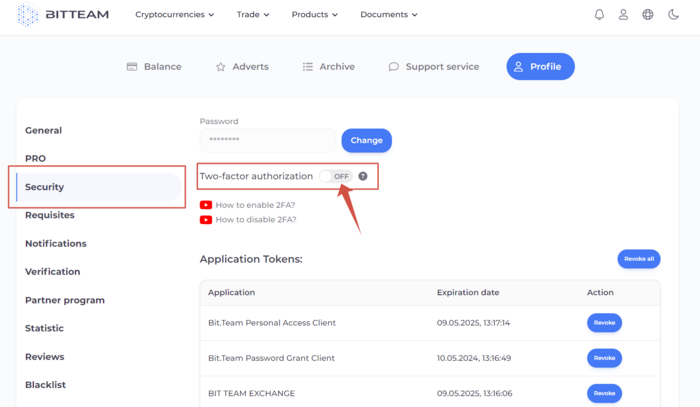The width and height of the screenshot is (700, 407).
Task: Click the two-factor help question mark icon
Action: [363, 176]
